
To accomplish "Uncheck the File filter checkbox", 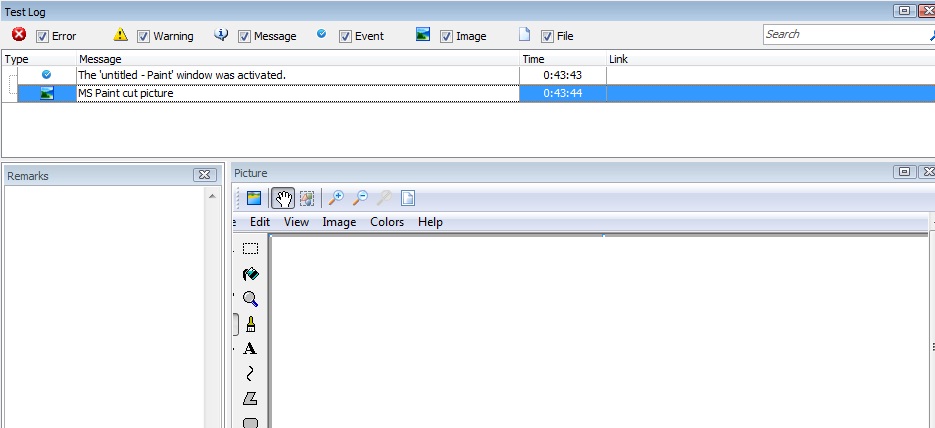I will [x=548, y=36].
